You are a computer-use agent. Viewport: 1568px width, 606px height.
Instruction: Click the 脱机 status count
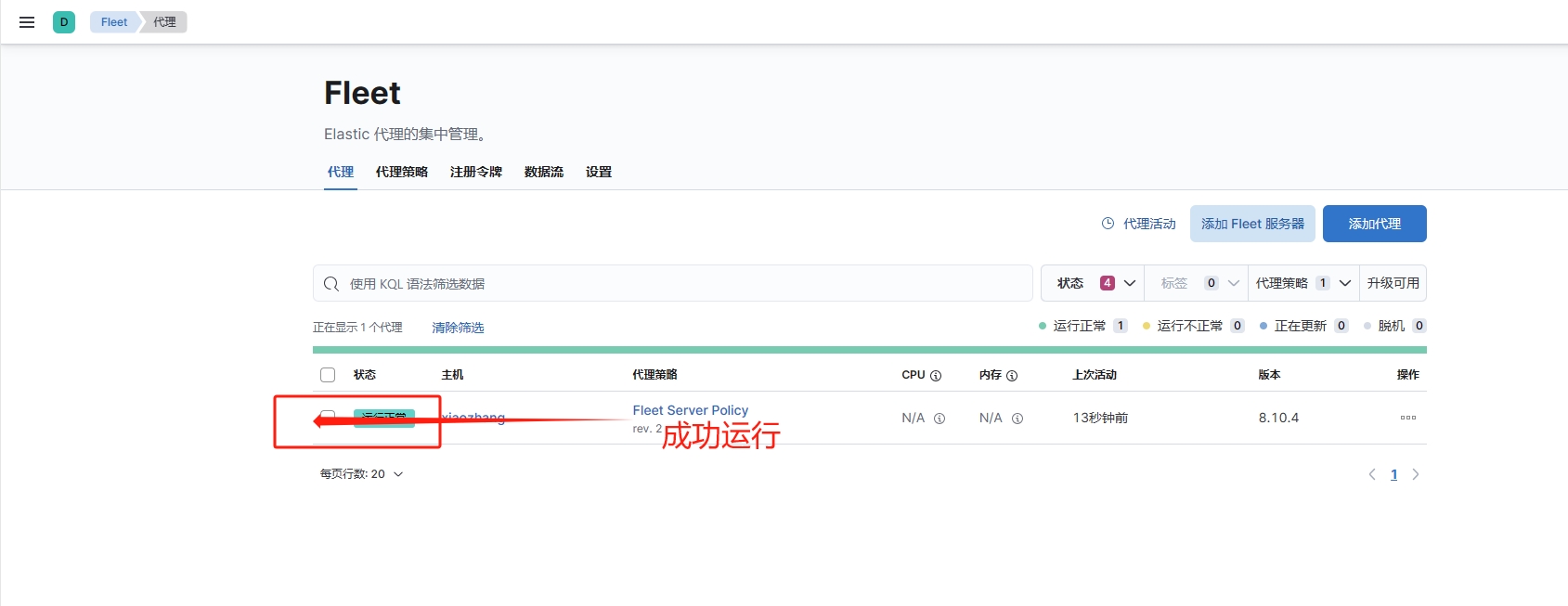pyautogui.click(x=1419, y=326)
